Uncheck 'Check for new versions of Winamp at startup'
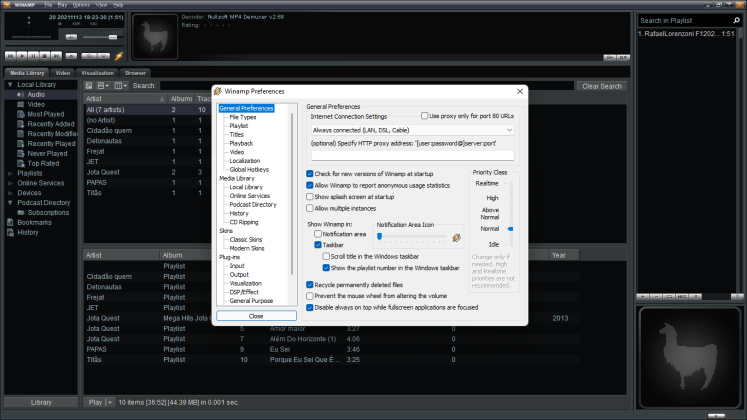The height and width of the screenshot is (420, 747). pos(310,174)
